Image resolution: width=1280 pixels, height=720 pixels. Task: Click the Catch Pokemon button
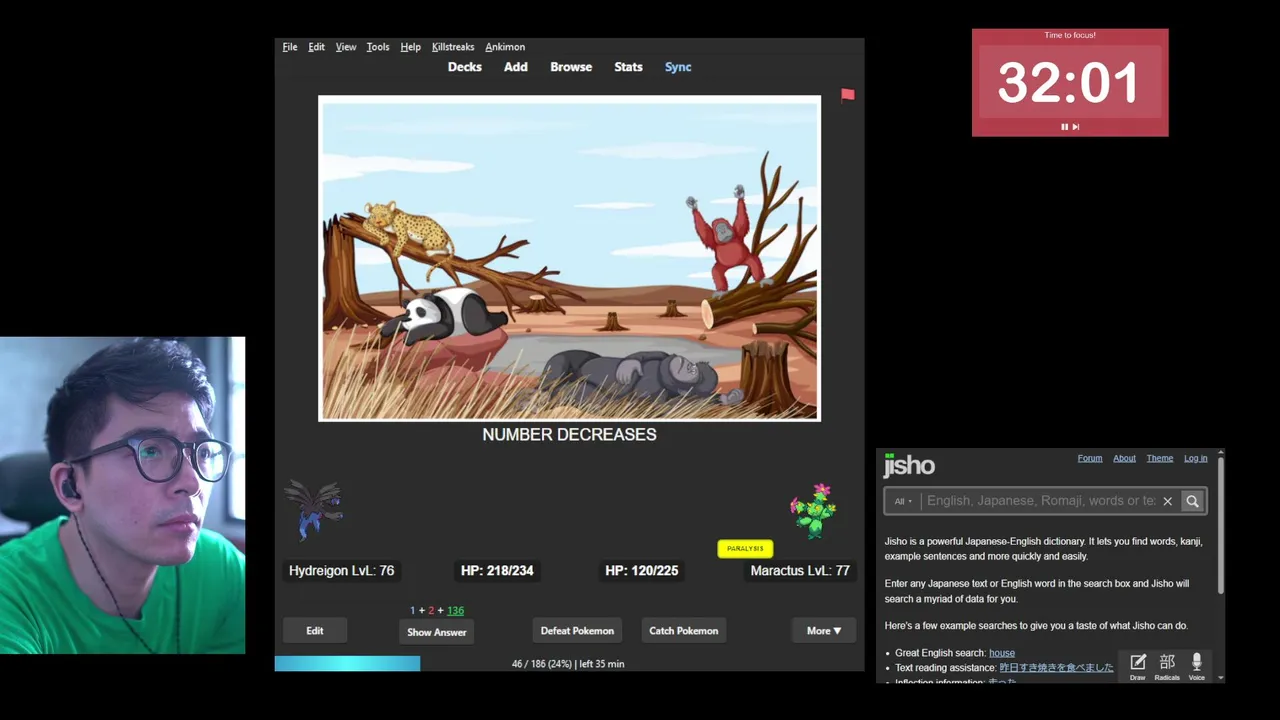pyautogui.click(x=684, y=631)
